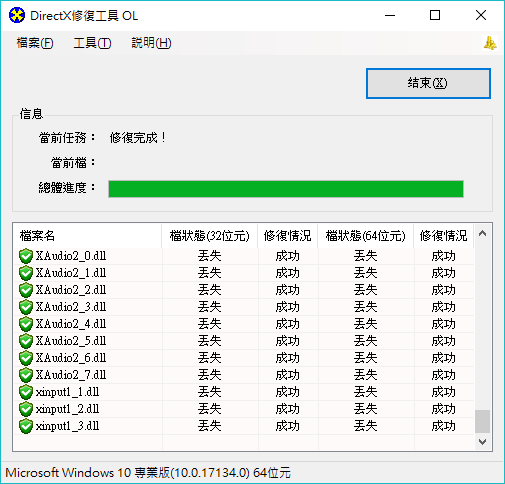Select the XAudio2_0.dll file name

tap(71, 256)
